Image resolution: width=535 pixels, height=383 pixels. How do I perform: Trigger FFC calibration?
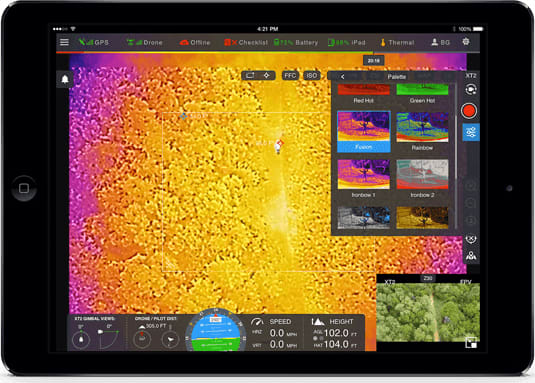pos(290,75)
